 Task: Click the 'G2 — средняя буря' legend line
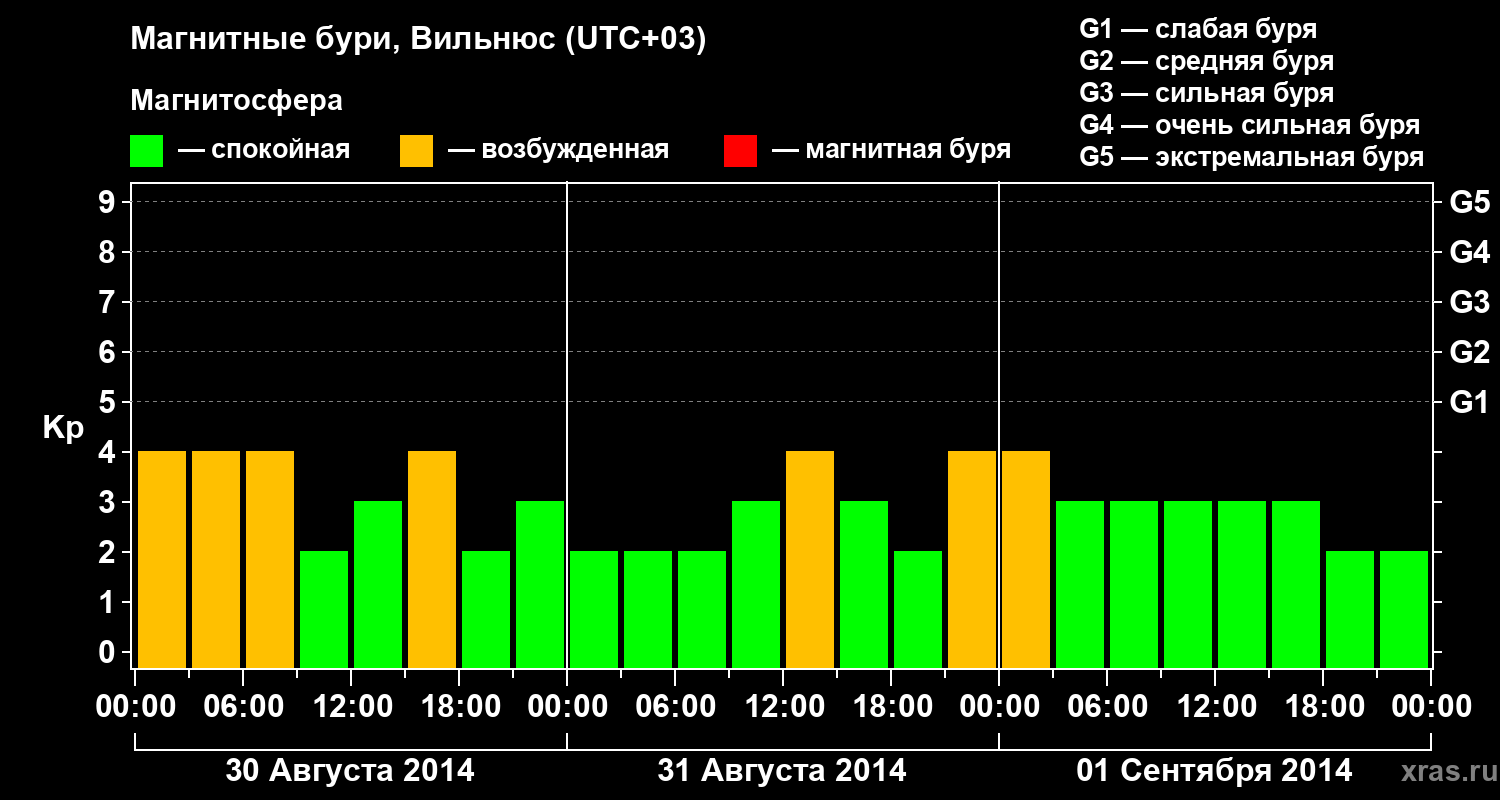click(1206, 61)
